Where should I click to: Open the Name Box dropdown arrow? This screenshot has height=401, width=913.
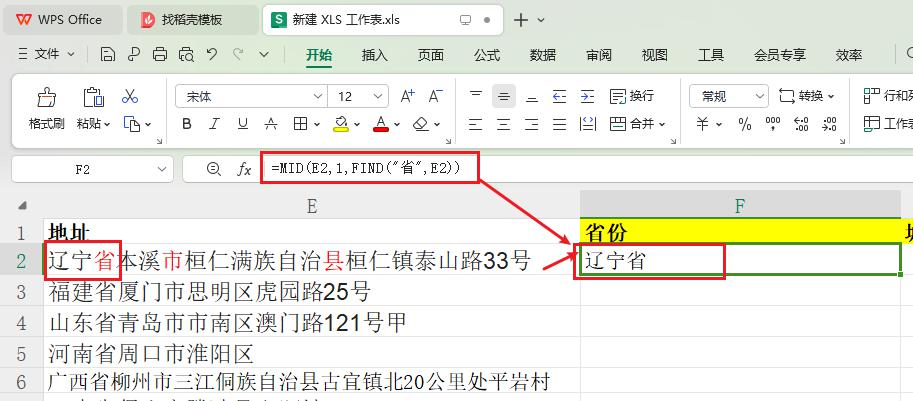pyautogui.click(x=161, y=169)
